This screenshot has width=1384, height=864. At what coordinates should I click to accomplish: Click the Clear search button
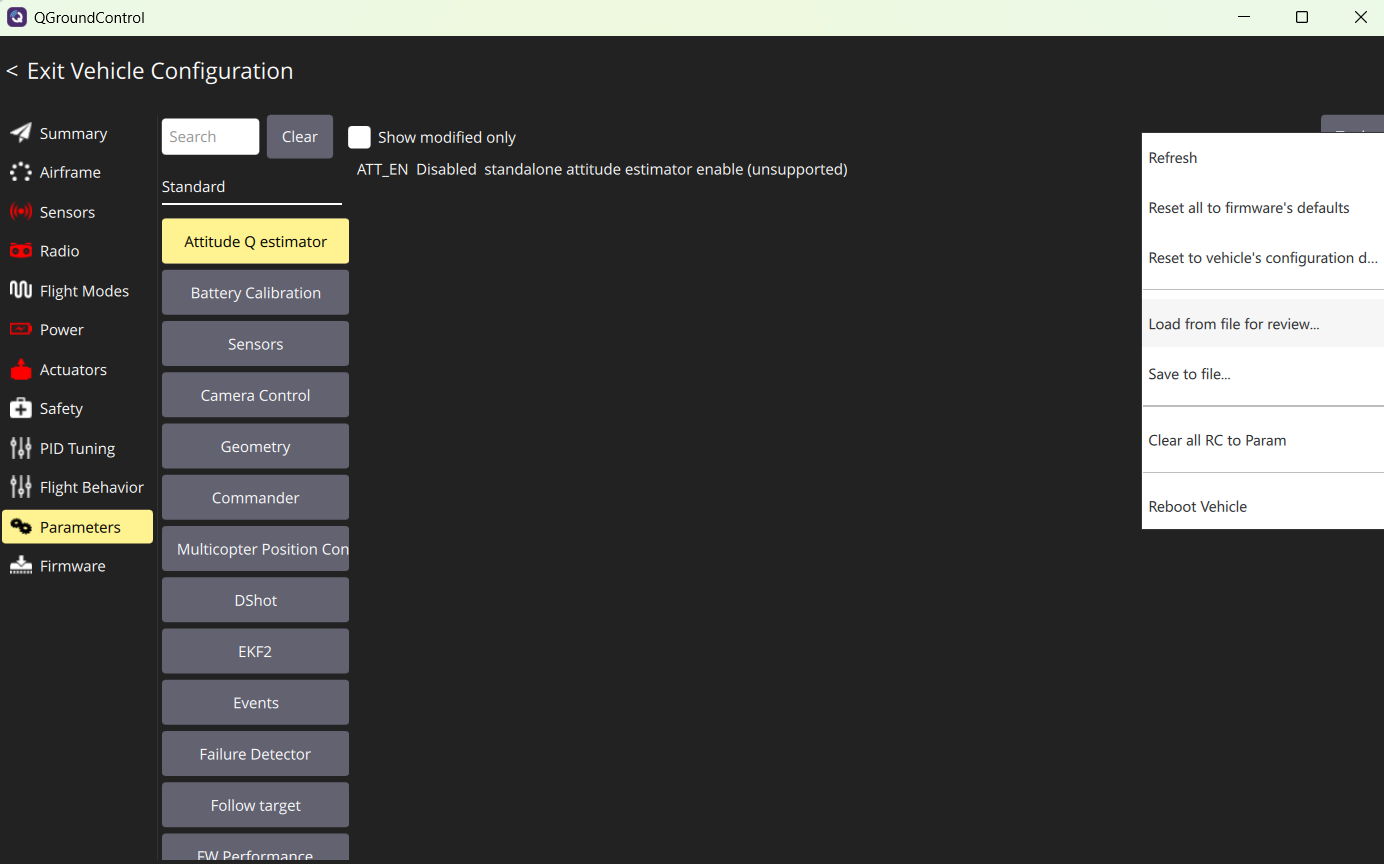click(300, 137)
